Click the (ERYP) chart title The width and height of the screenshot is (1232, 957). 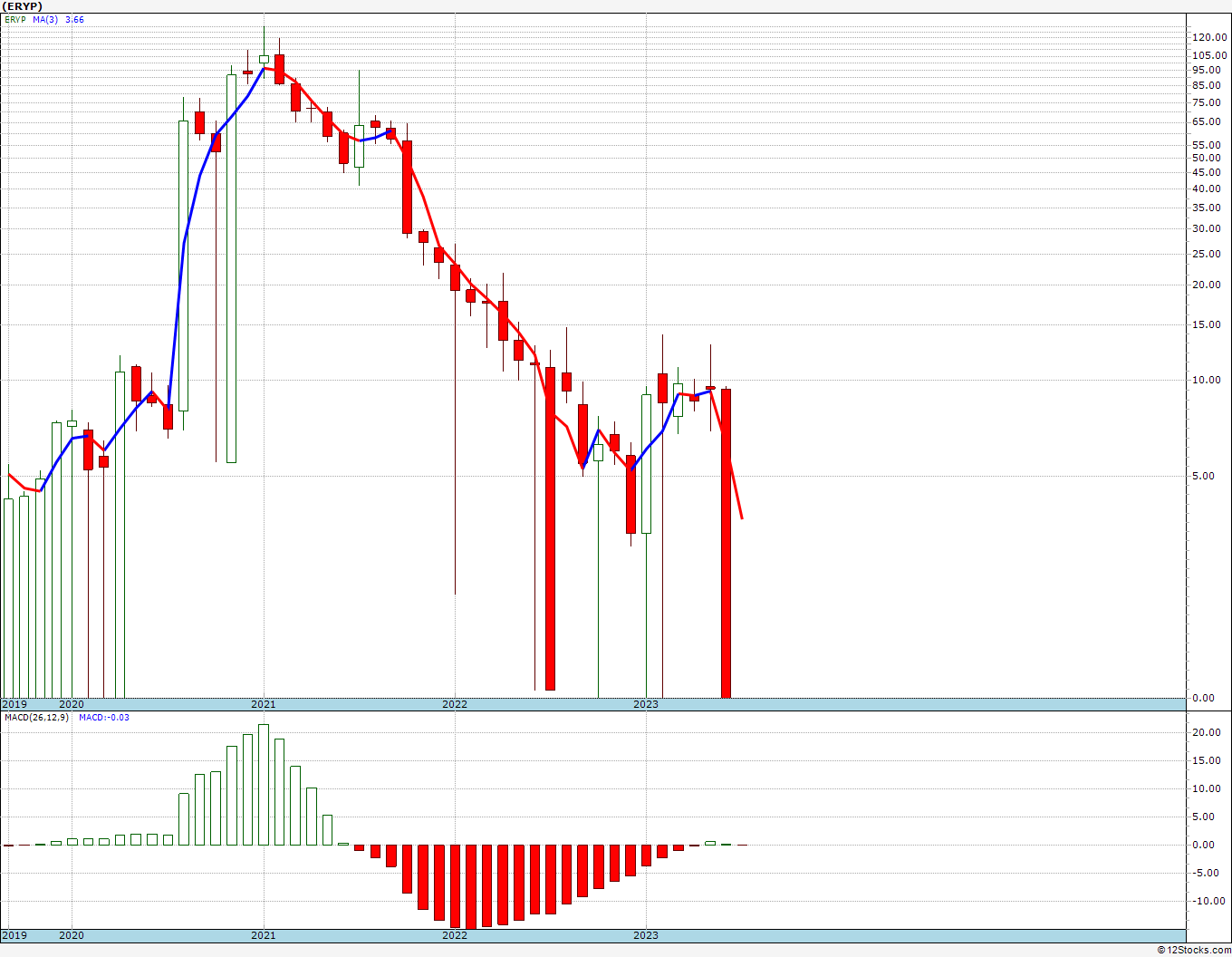click(x=23, y=6)
